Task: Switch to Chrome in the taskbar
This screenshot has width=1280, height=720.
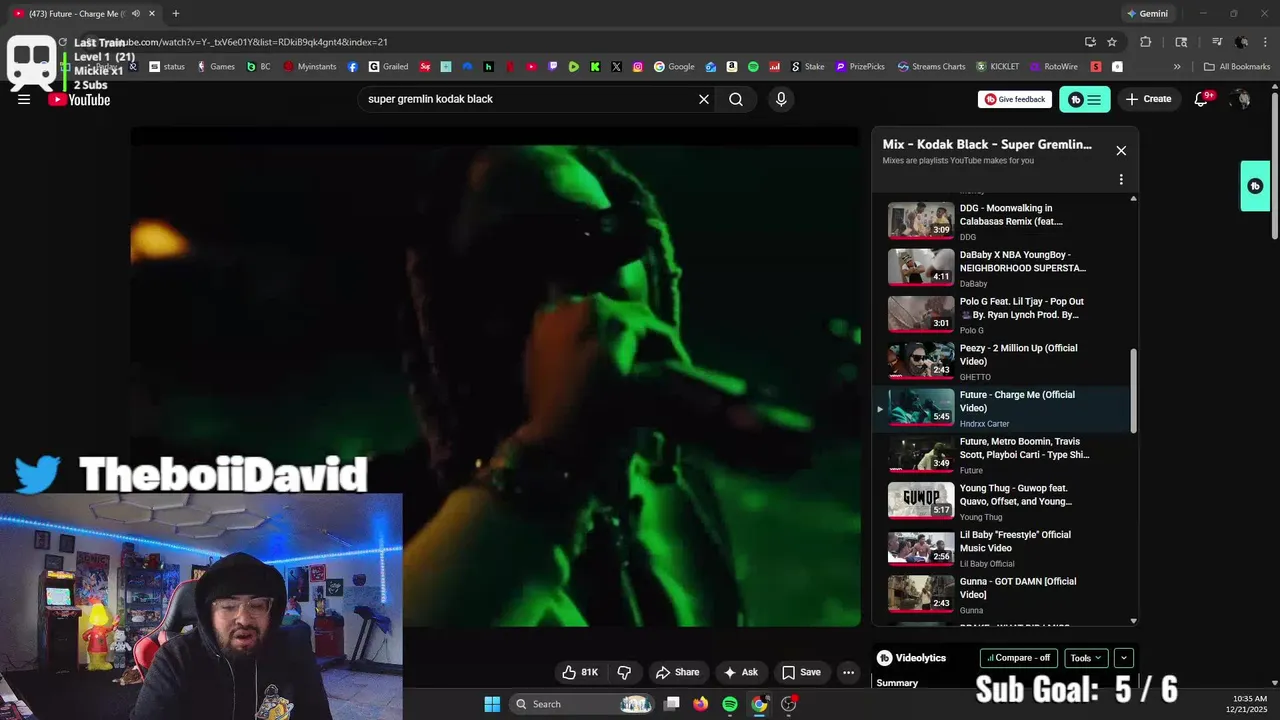Action: (x=759, y=704)
